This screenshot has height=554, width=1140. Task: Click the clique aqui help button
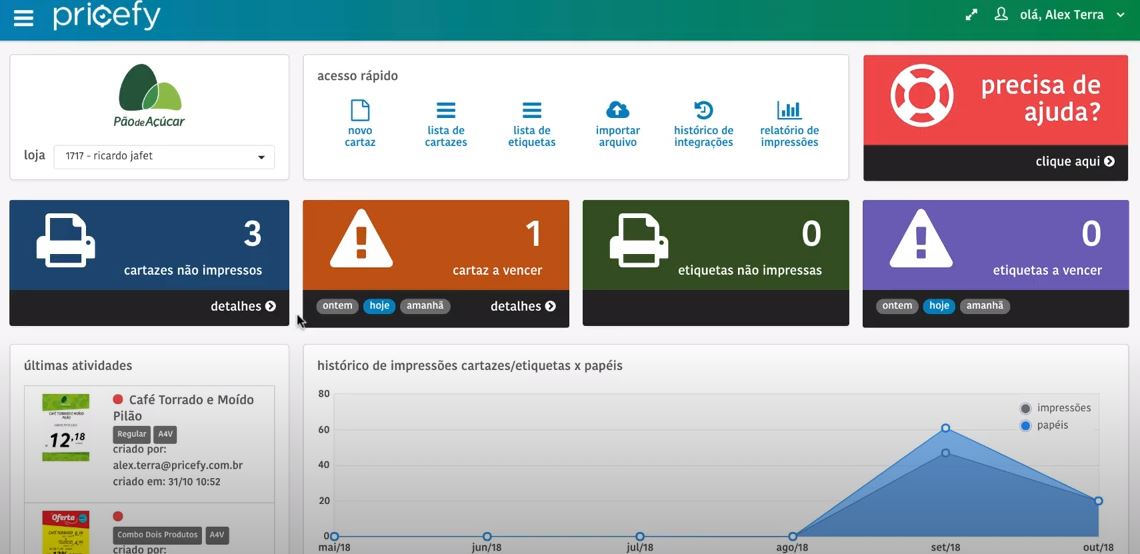point(1075,161)
